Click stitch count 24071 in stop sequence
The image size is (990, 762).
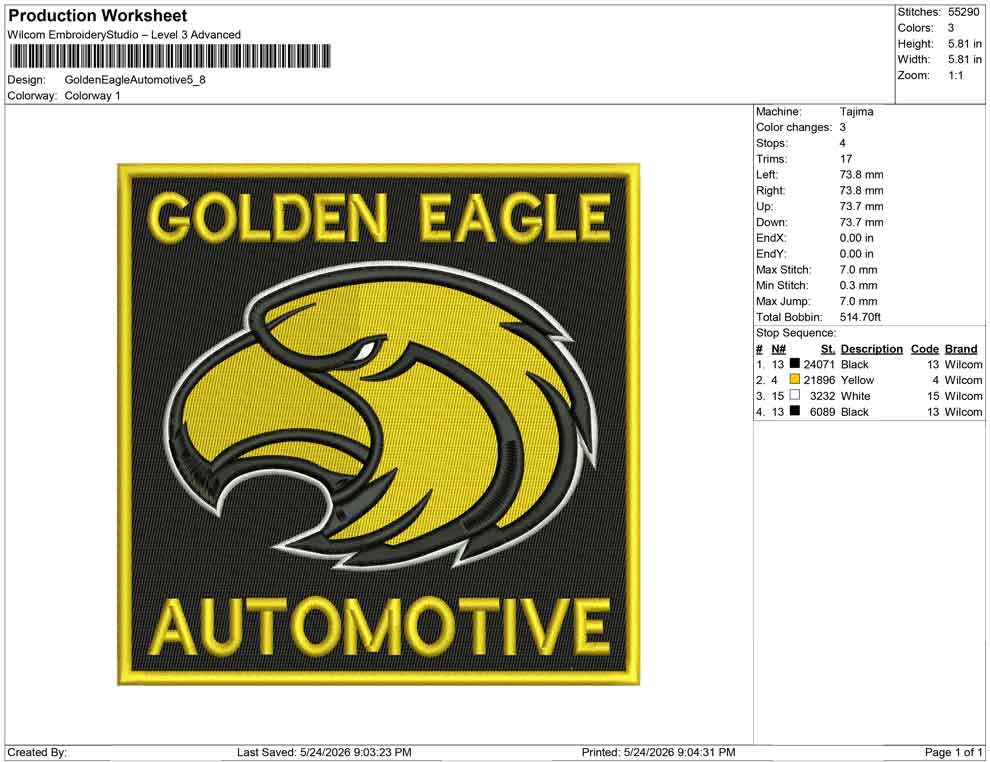[819, 364]
